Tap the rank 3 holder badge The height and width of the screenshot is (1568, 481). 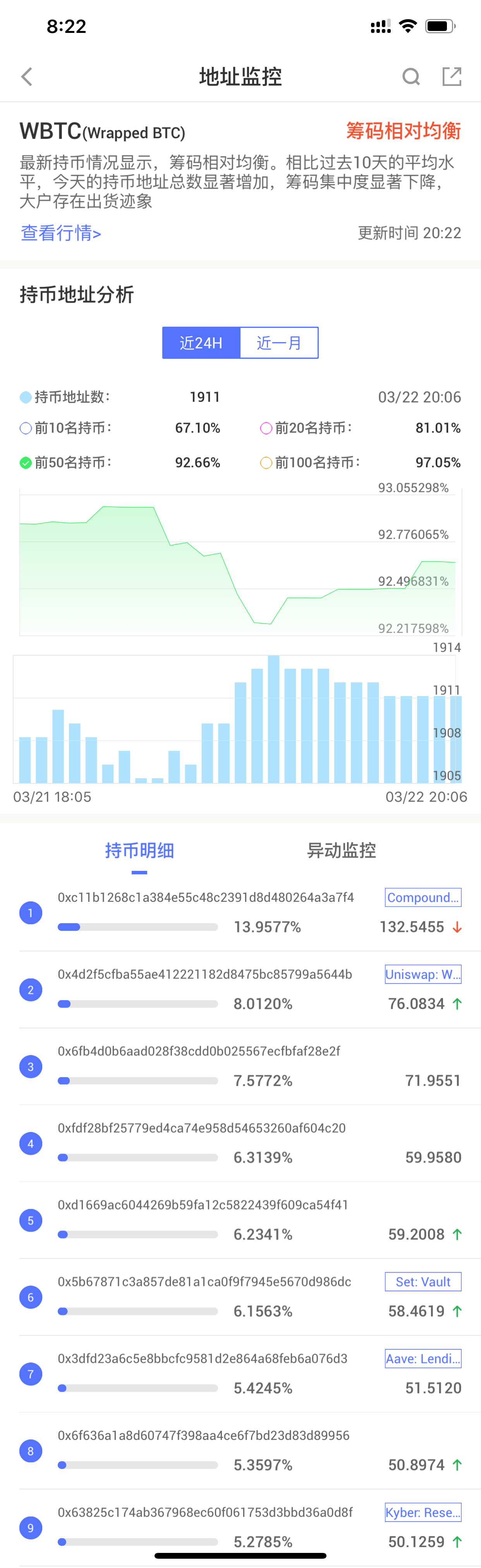(31, 1066)
